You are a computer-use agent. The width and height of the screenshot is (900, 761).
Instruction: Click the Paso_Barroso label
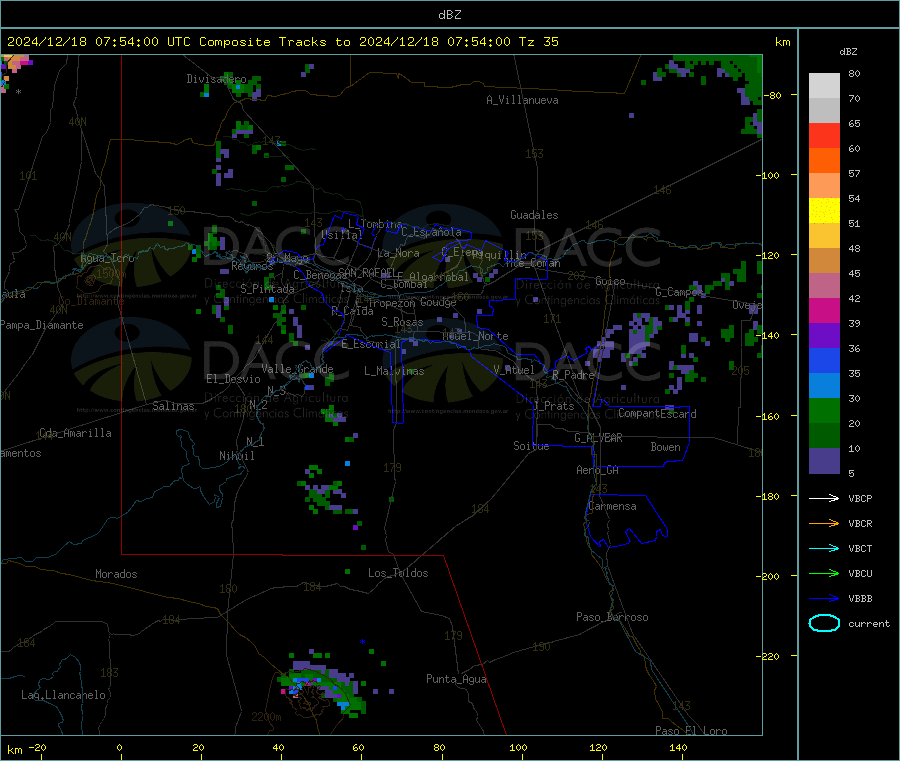point(612,617)
